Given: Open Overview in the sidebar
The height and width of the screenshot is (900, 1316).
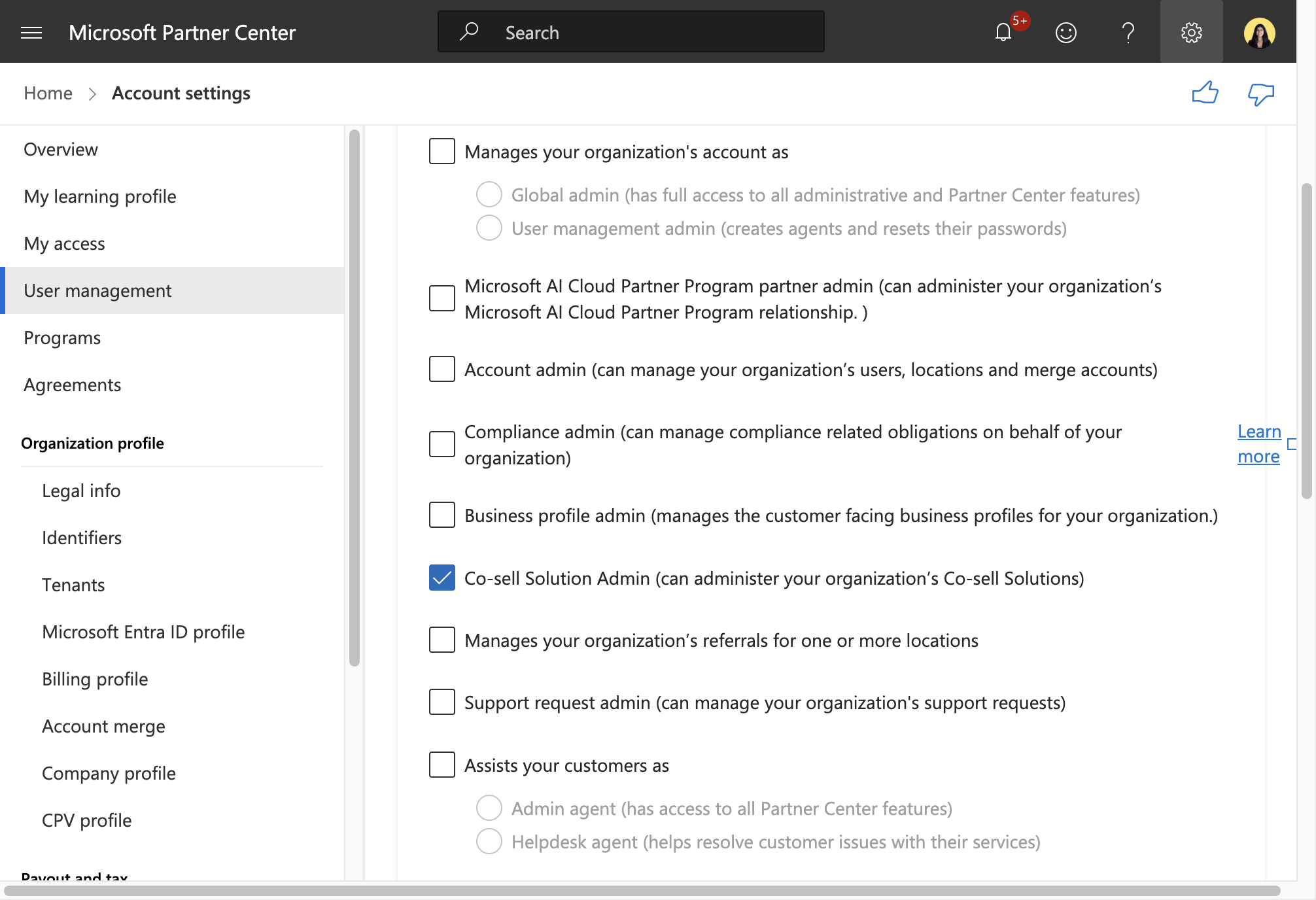Looking at the screenshot, I should (x=172, y=149).
